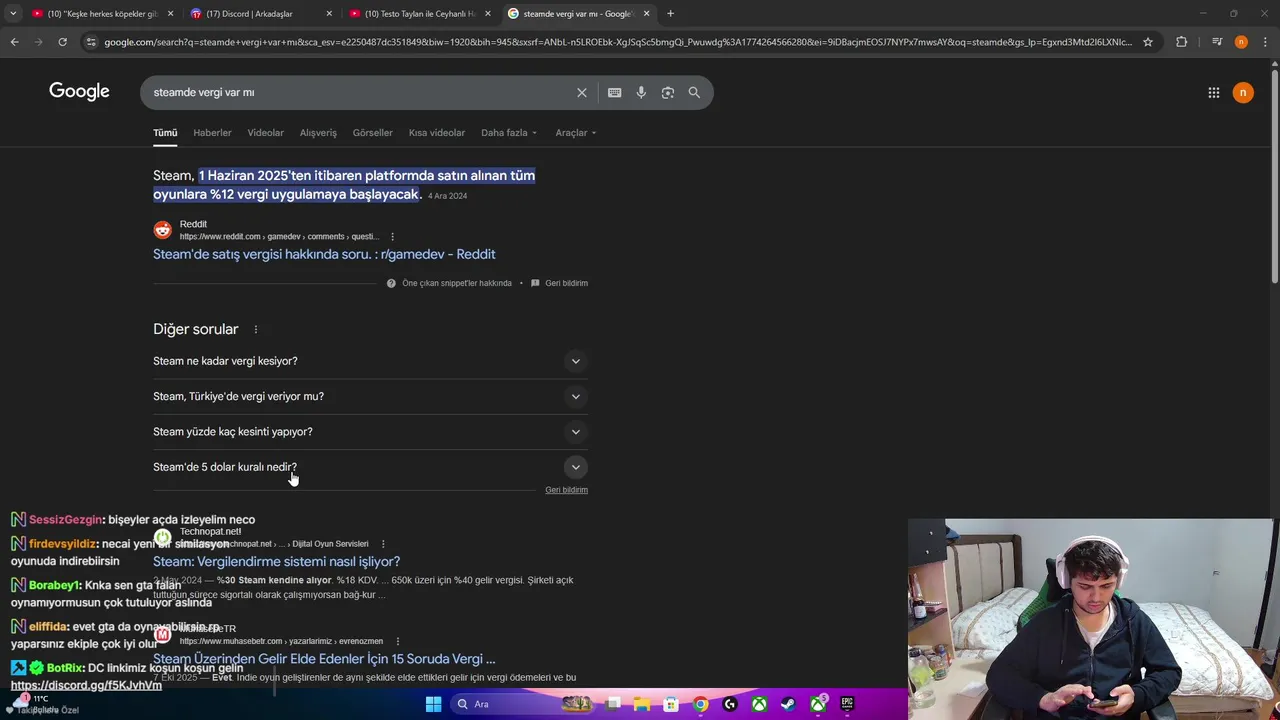Expand "Steam, Türkiye'de vergi veriyor mu?"
1280x720 pixels.
pyautogui.click(x=370, y=396)
